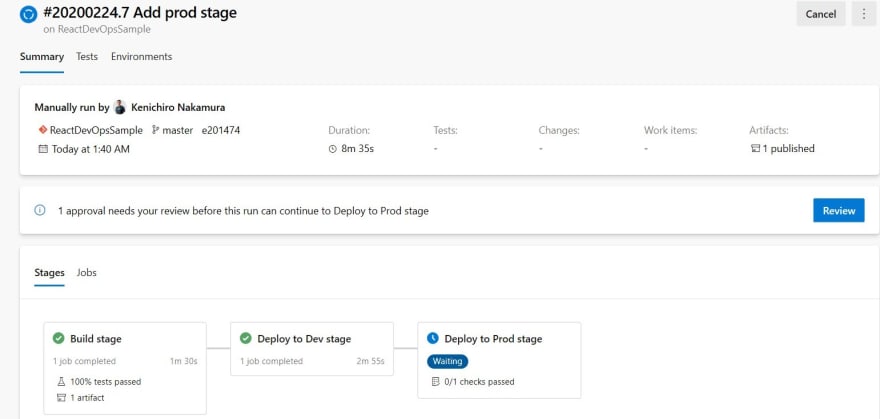The height and width of the screenshot is (419, 880).
Task: Click the artifact icon beside 1 published
Action: (755, 149)
